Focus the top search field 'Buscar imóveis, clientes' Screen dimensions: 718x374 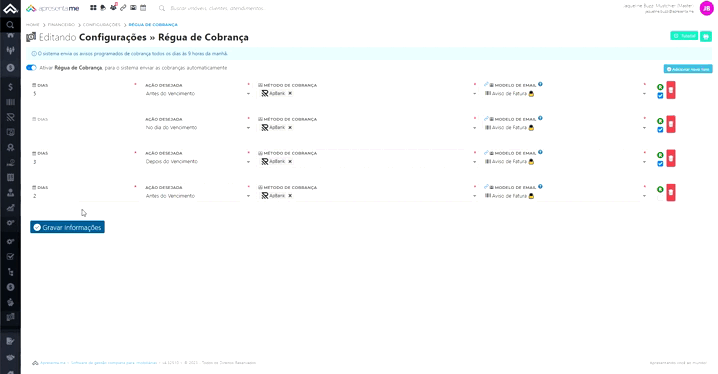pyautogui.click(x=217, y=8)
